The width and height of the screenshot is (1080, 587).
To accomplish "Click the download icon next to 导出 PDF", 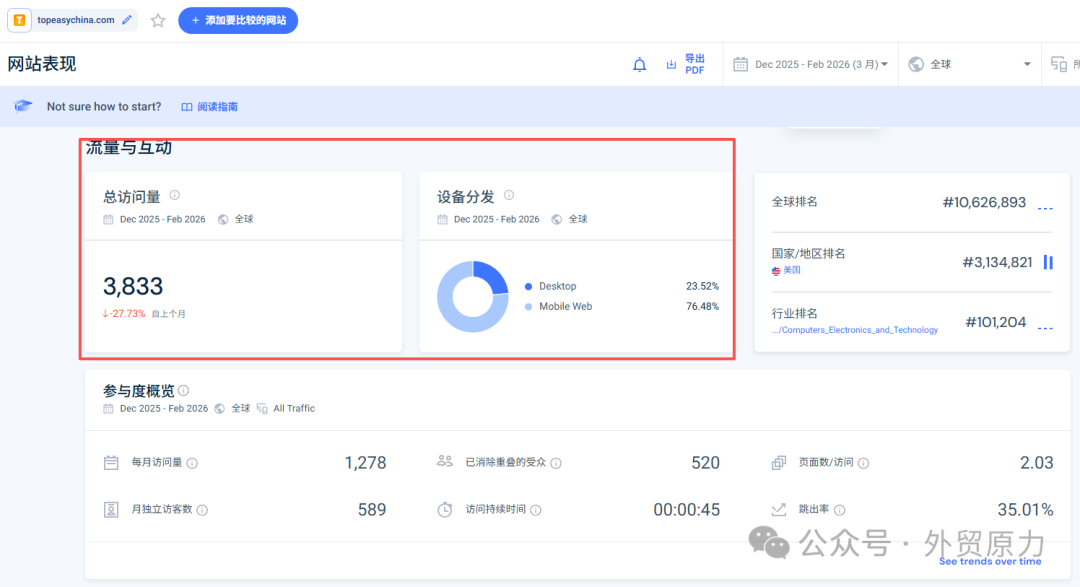I will (x=670, y=63).
